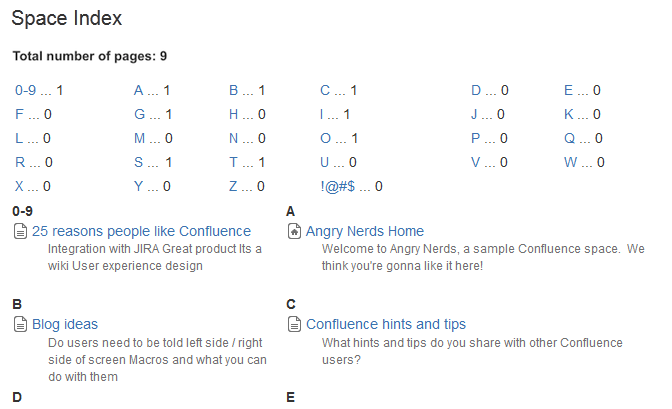Viewport: 672px width, 409px height.
Task: Jump to index letter B
Action: [233, 90]
